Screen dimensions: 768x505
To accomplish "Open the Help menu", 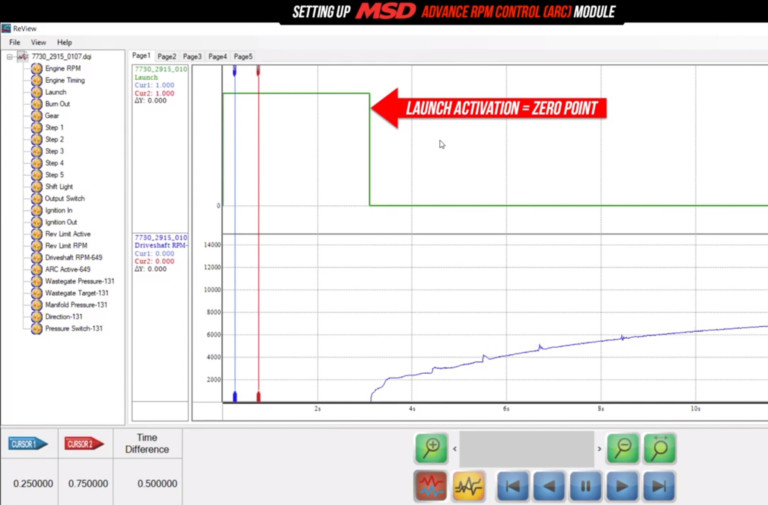I will pos(64,42).
